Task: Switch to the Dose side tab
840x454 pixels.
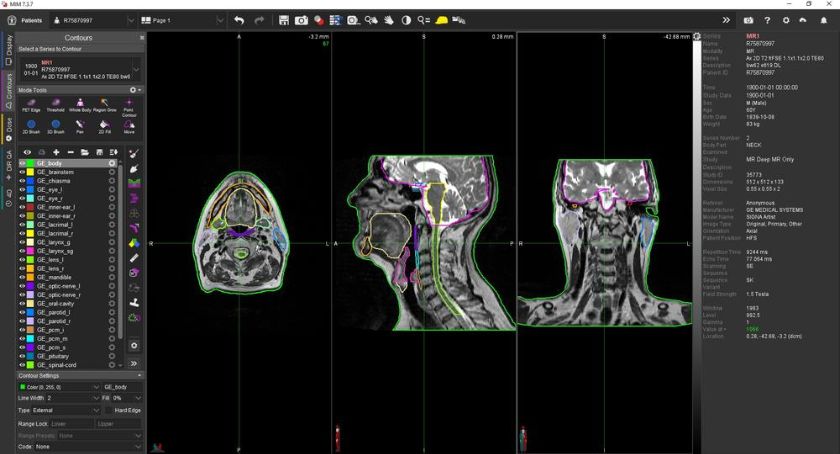Action: (9, 129)
